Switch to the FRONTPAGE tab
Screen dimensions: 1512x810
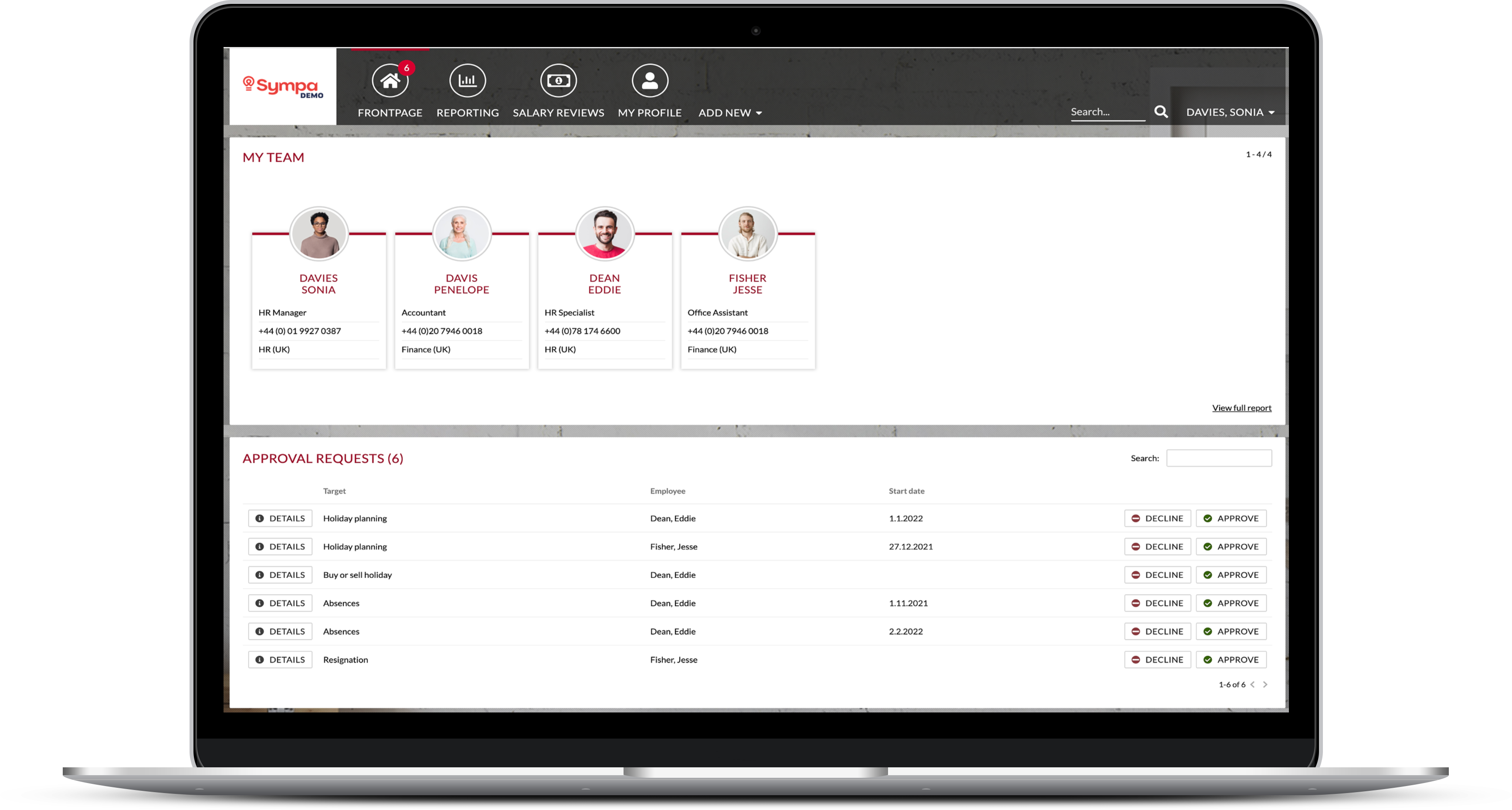point(389,113)
